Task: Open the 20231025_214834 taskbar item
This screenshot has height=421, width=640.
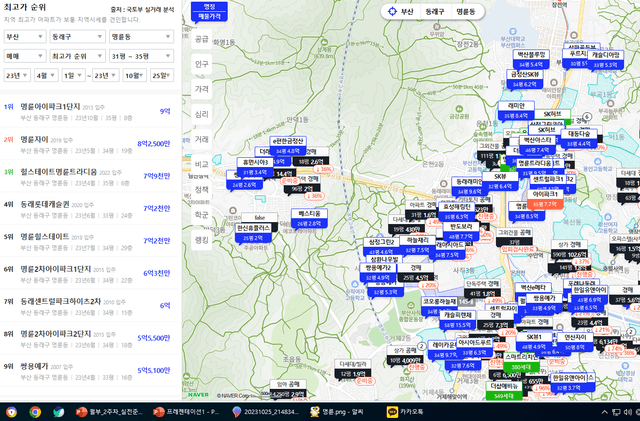Action: point(265,412)
